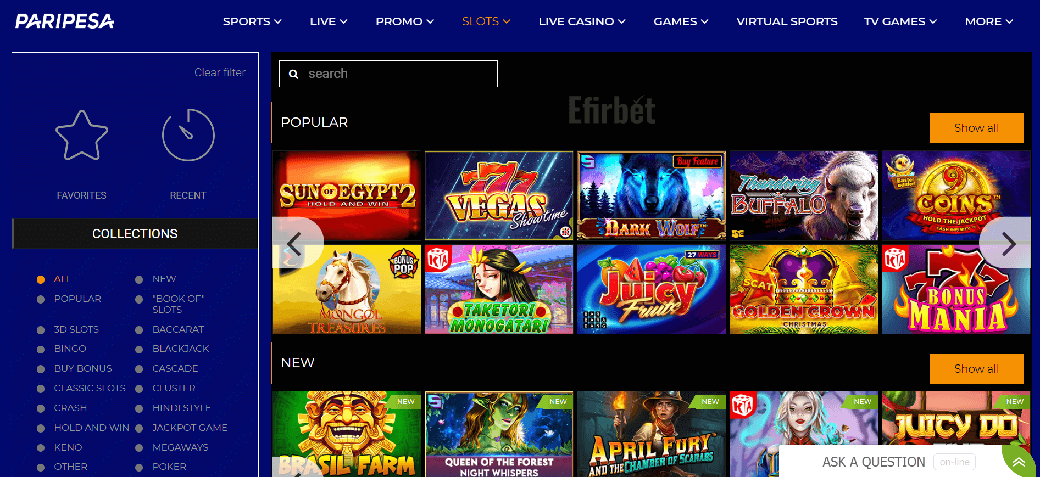Image resolution: width=1040 pixels, height=477 pixels.
Task: Click the Clear filter link
Action: 220,72
